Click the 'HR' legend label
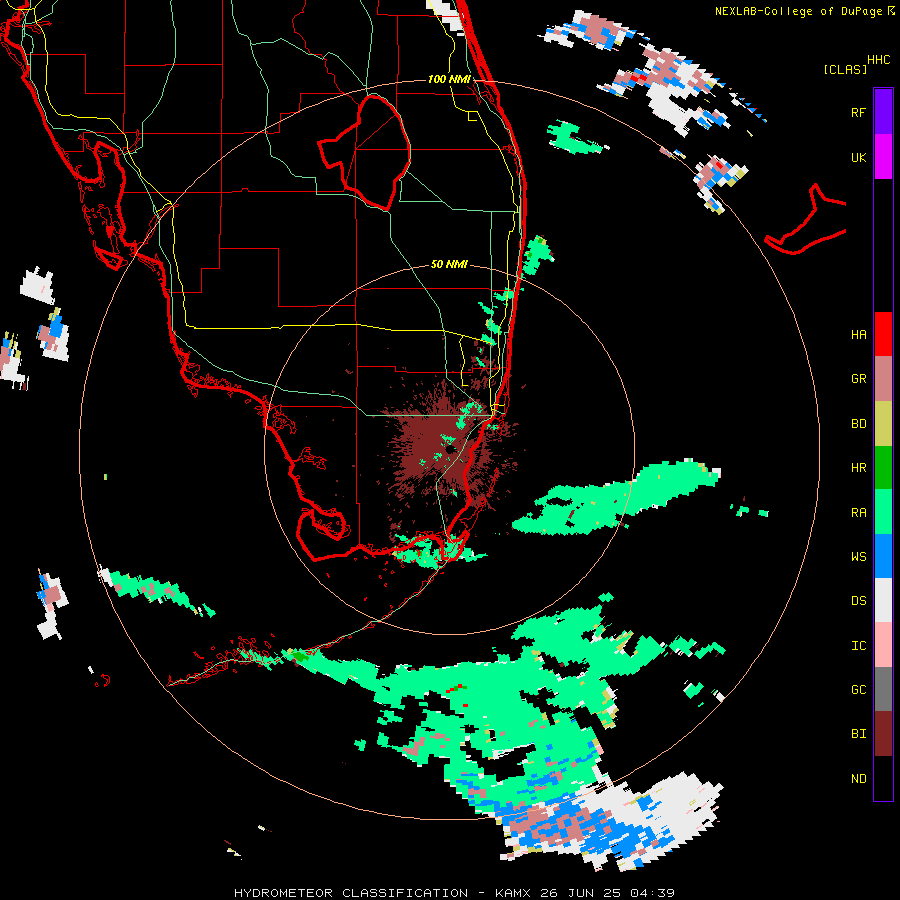Image resolution: width=900 pixels, height=900 pixels. pyautogui.click(x=858, y=468)
